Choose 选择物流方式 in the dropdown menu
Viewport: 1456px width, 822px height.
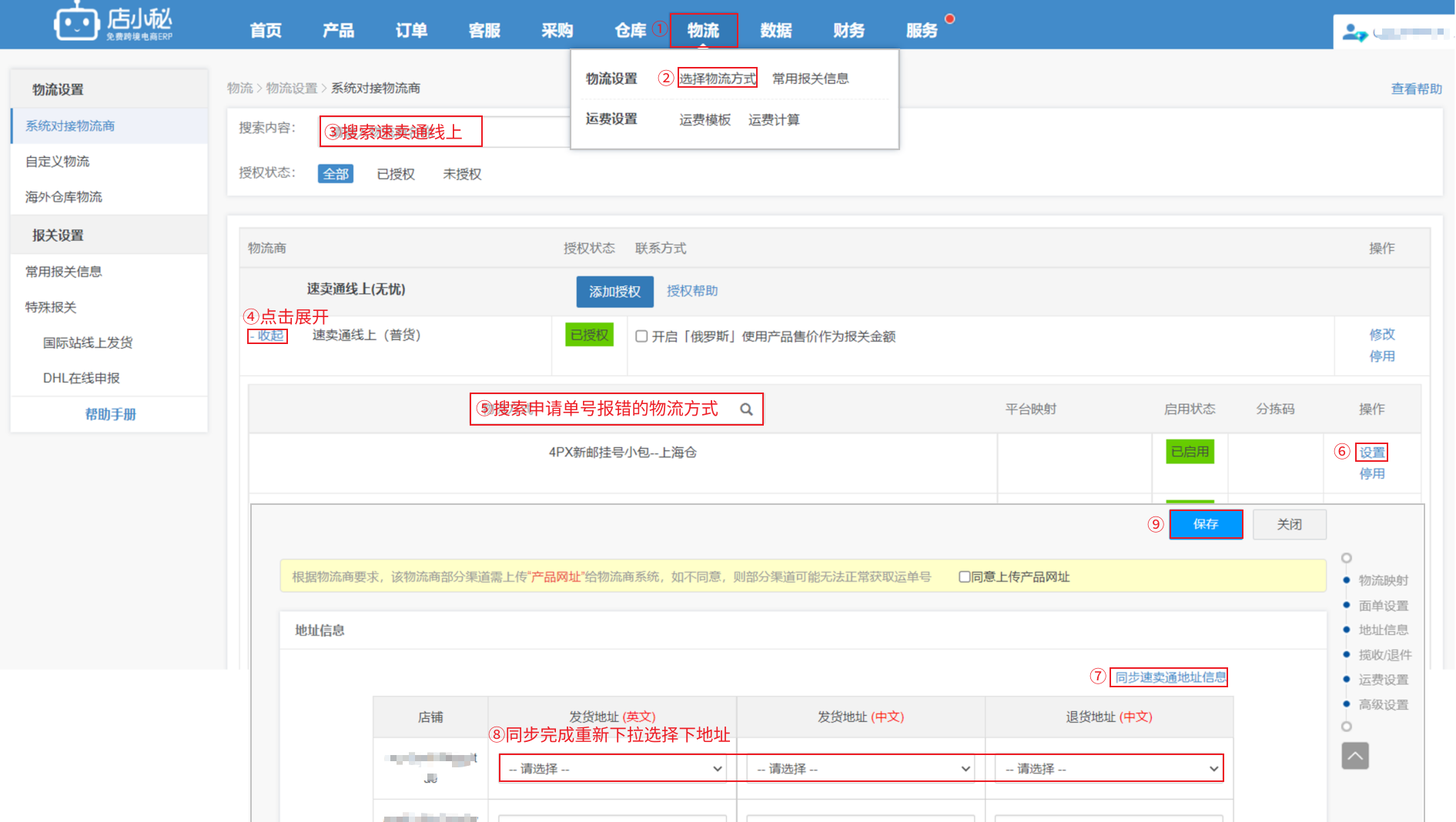point(718,78)
